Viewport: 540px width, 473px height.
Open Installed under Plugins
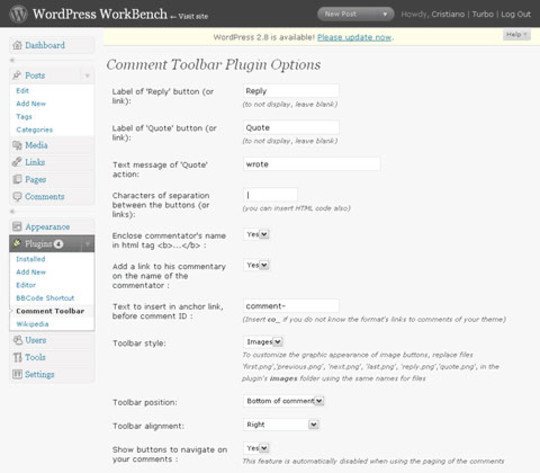(31, 259)
